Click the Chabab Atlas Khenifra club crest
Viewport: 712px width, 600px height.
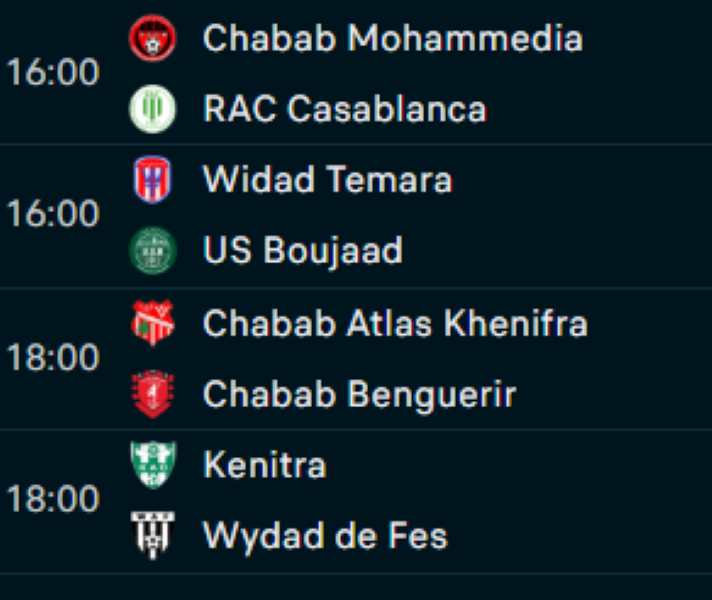click(153, 323)
